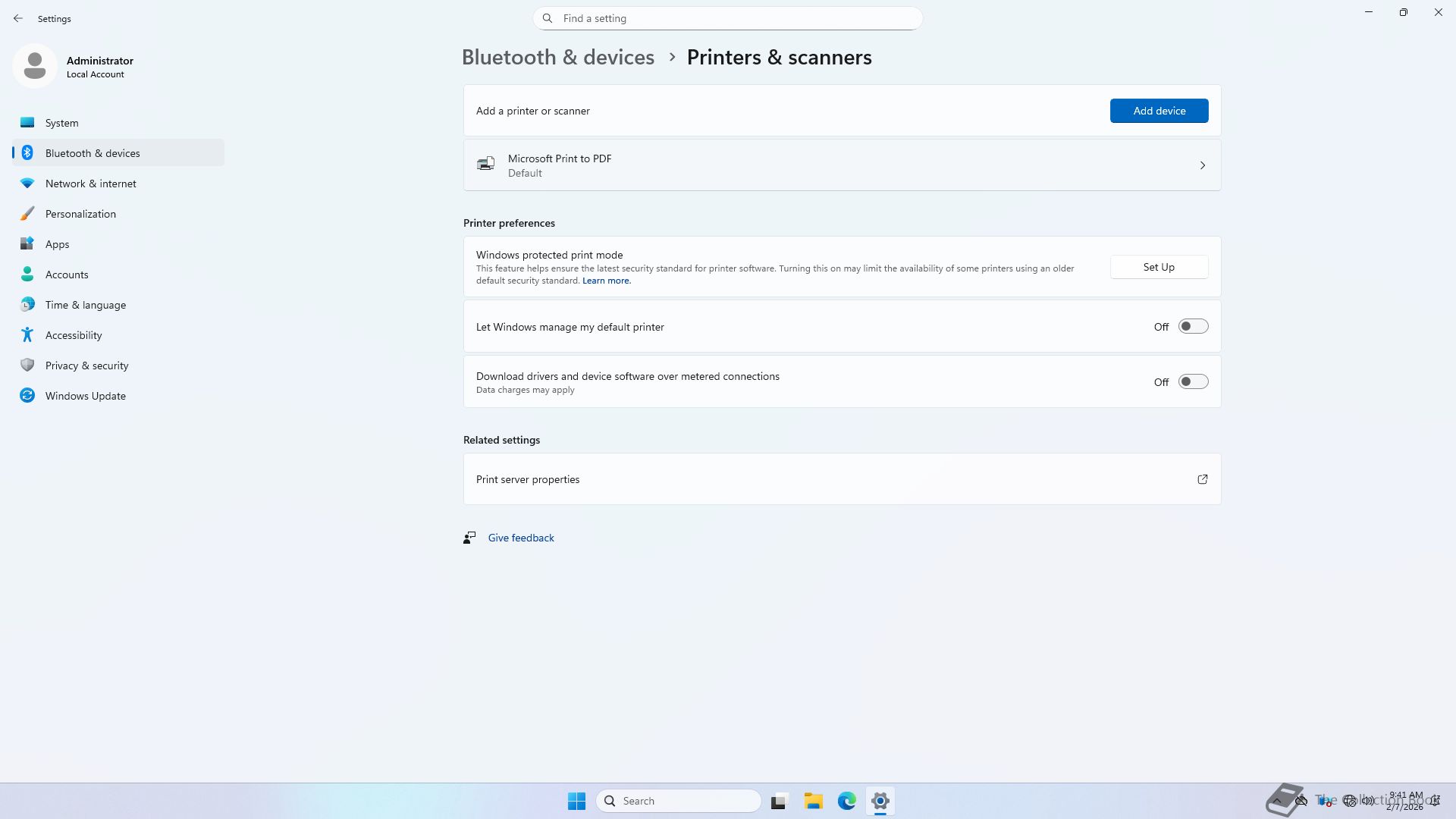
Task: Click the Add device button
Action: (x=1159, y=111)
